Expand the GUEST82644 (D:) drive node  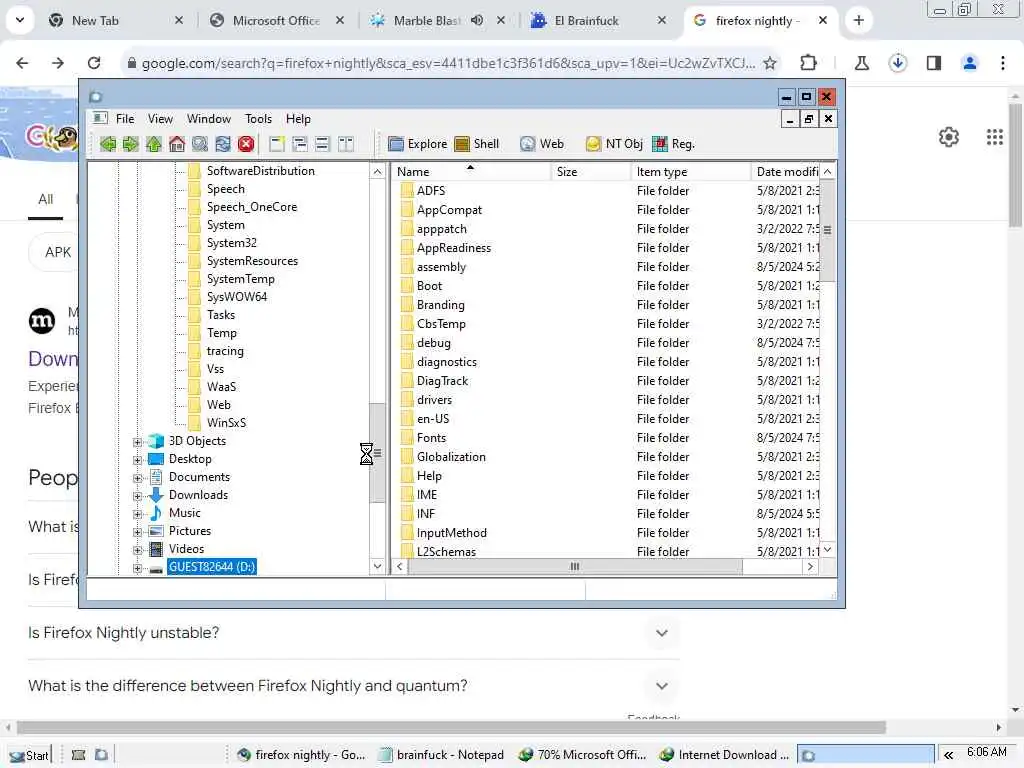pos(137,568)
